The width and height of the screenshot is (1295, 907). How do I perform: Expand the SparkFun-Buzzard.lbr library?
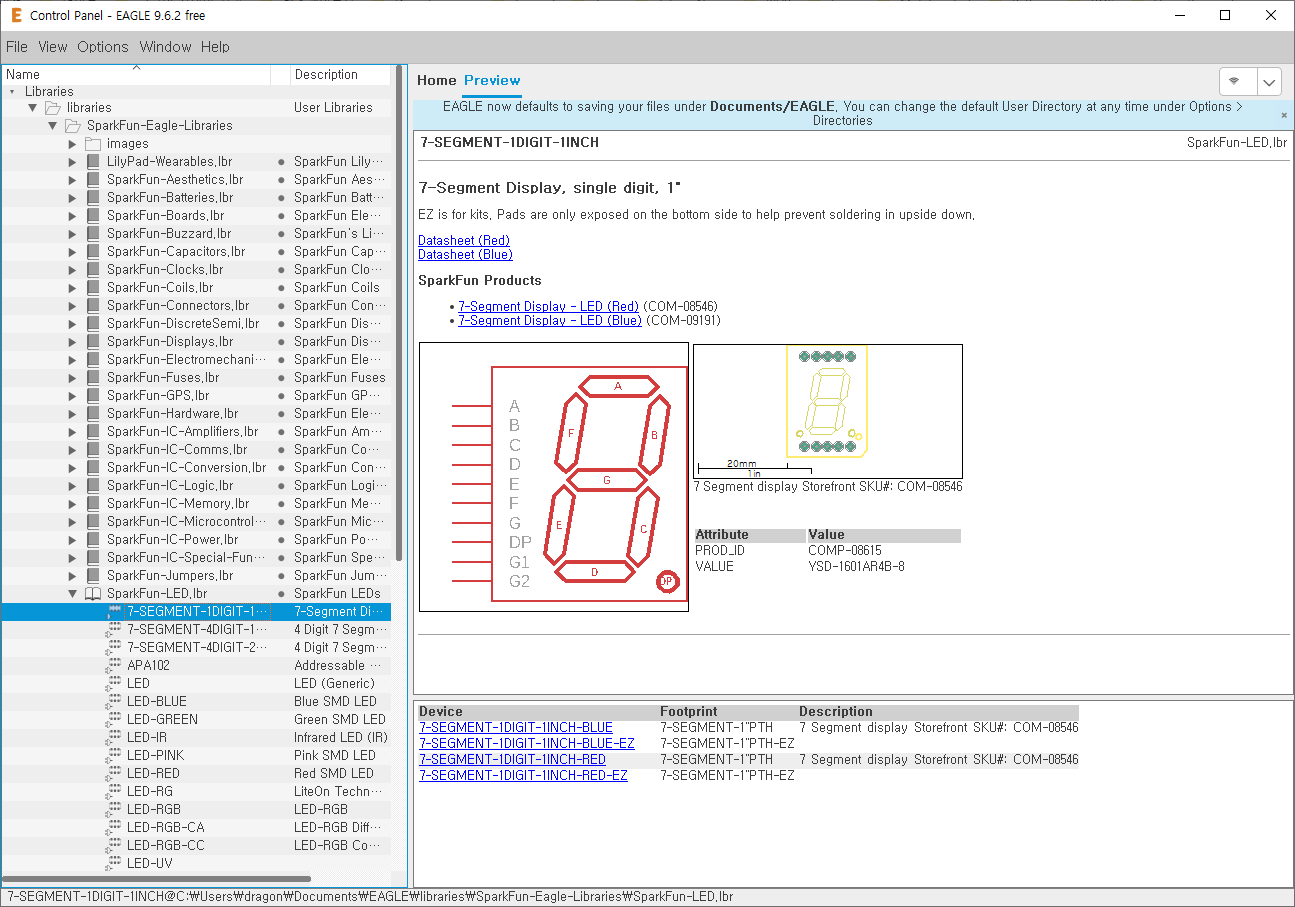pyautogui.click(x=72, y=233)
